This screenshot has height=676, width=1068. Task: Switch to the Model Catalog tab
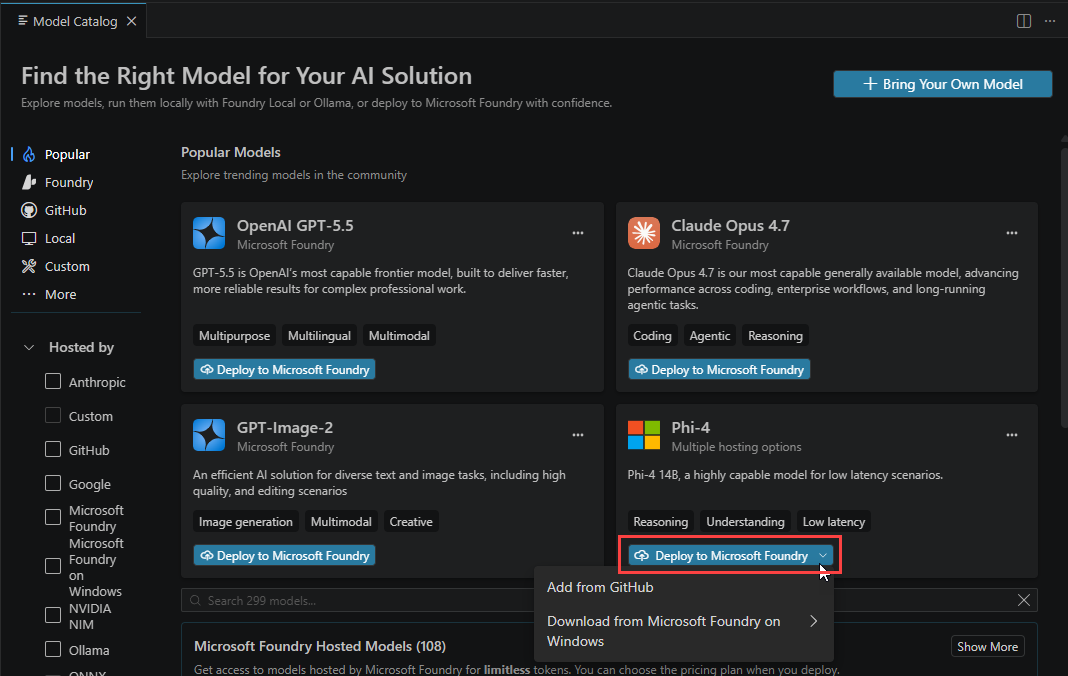click(x=75, y=21)
